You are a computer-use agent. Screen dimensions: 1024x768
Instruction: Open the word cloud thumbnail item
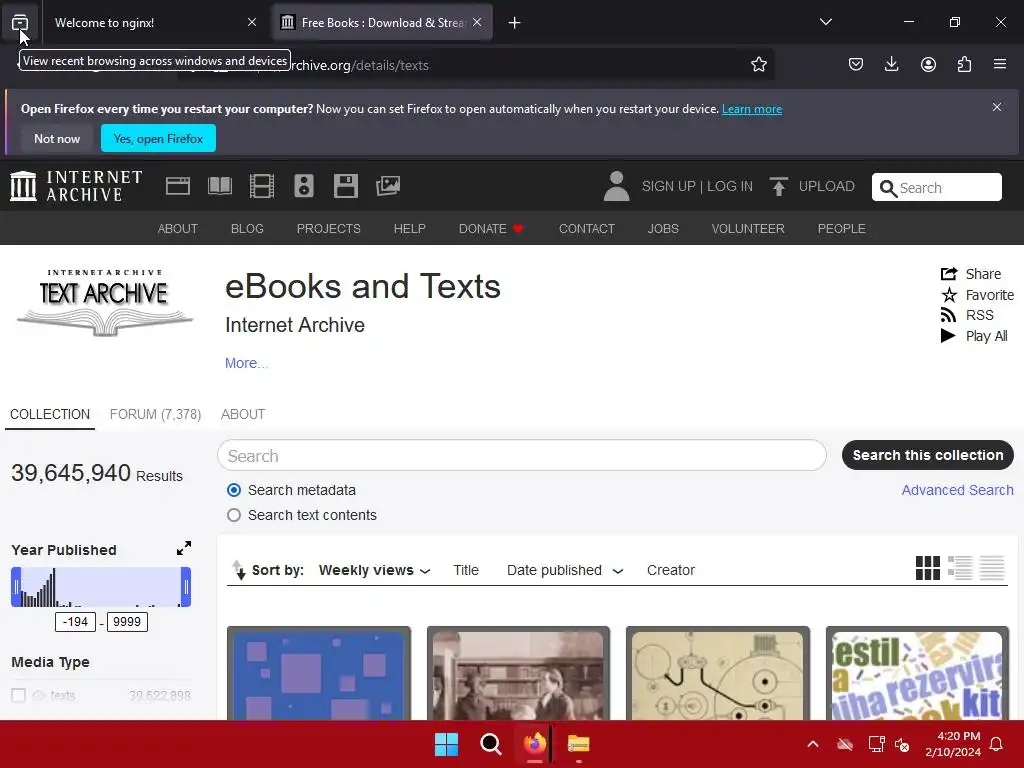(917, 673)
